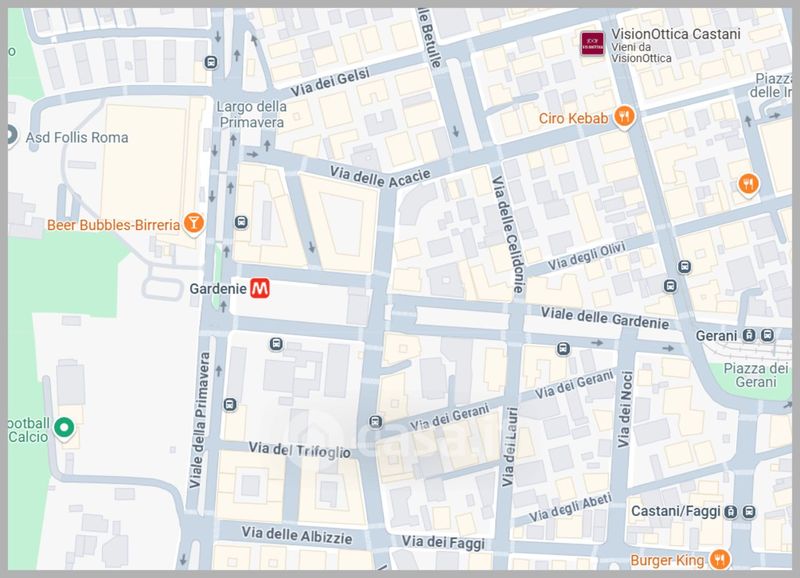Open the Ciro Kebab restaurant marker
The image size is (800, 578).
coord(623,117)
